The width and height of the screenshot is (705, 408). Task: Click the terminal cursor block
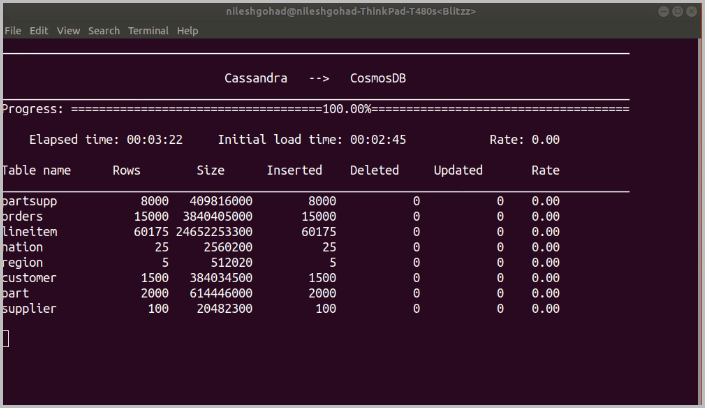5,338
